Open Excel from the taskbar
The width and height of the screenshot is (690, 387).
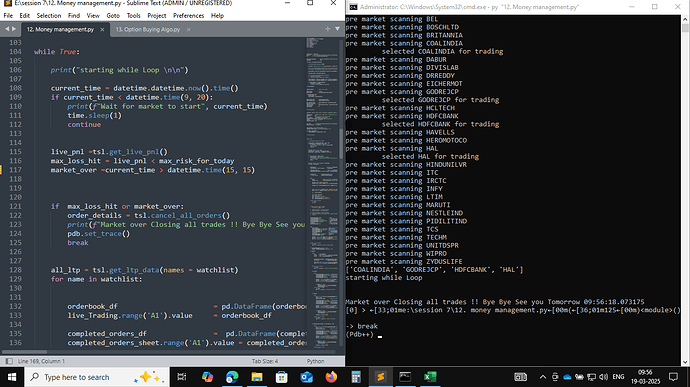[x=430, y=377]
